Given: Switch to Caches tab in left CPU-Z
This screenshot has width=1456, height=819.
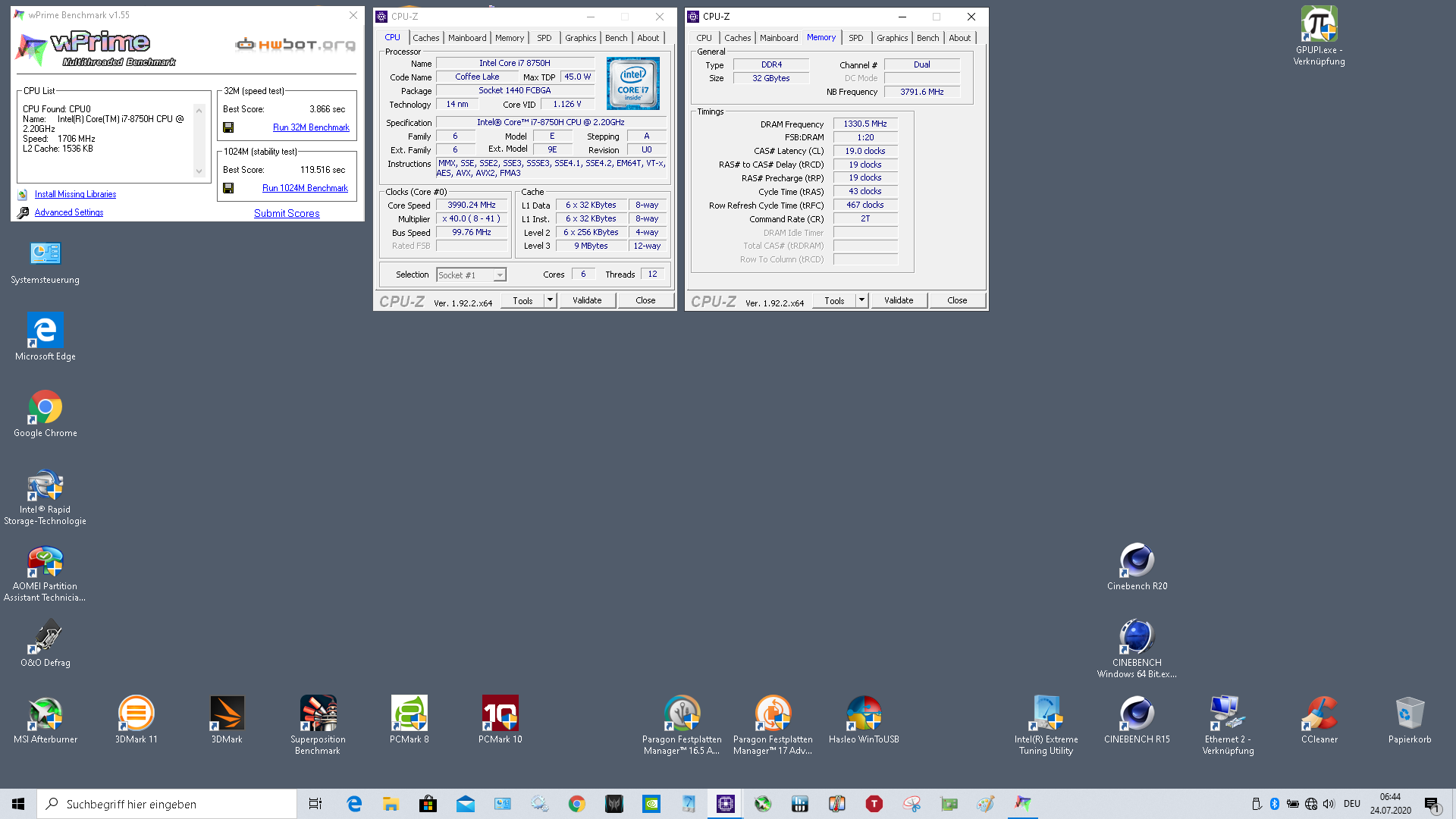Looking at the screenshot, I should (x=426, y=38).
